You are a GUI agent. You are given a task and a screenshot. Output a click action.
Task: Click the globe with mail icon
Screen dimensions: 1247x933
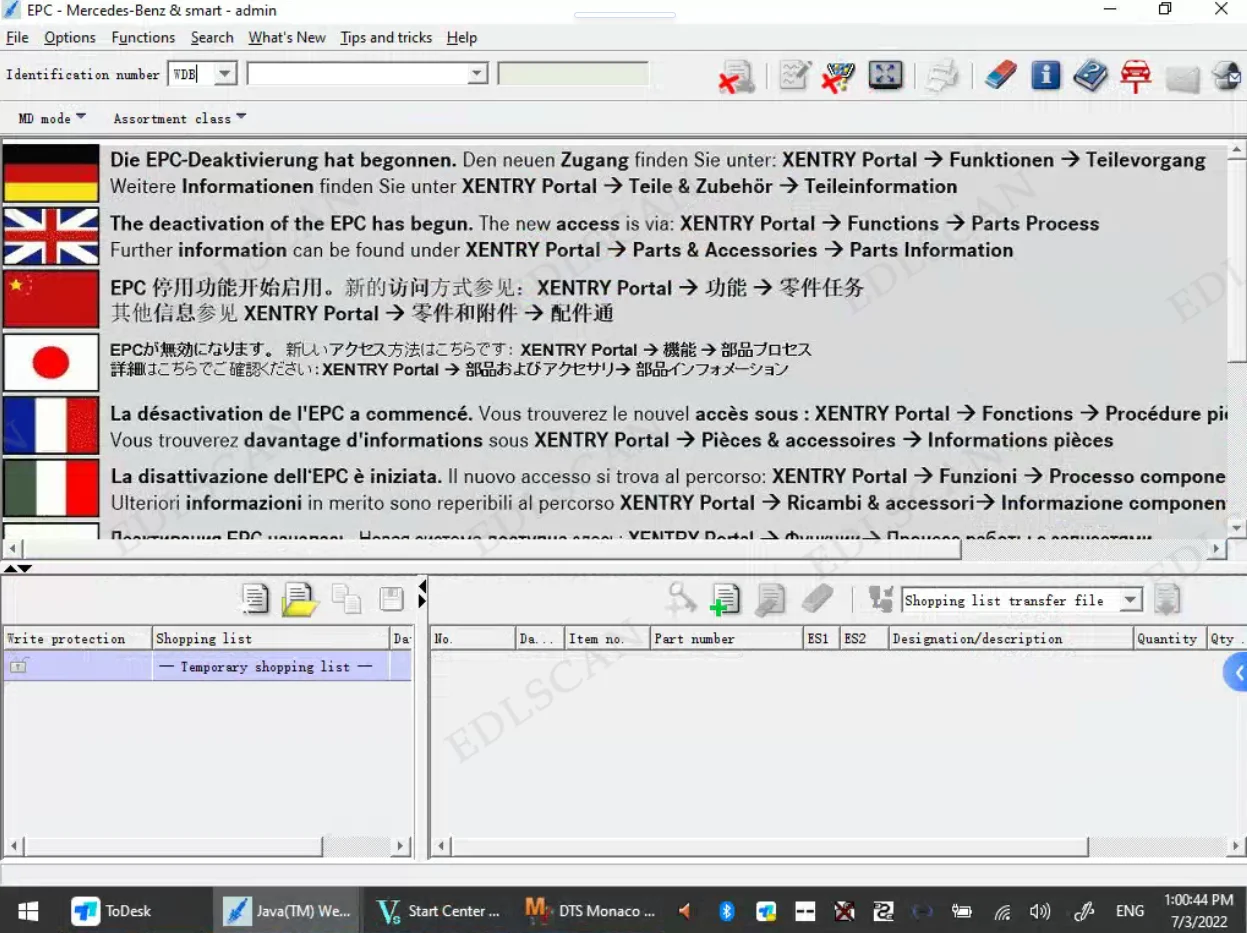coord(1226,76)
